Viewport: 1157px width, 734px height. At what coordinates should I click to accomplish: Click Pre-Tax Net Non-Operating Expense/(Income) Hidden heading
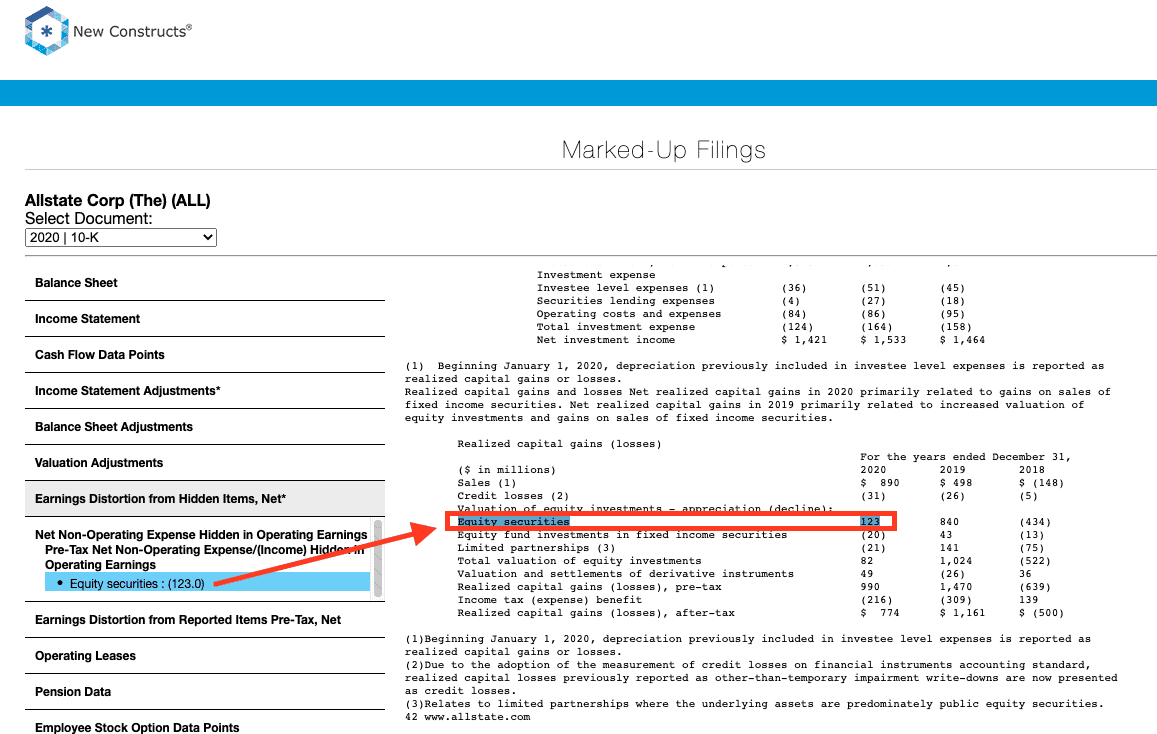[205, 557]
